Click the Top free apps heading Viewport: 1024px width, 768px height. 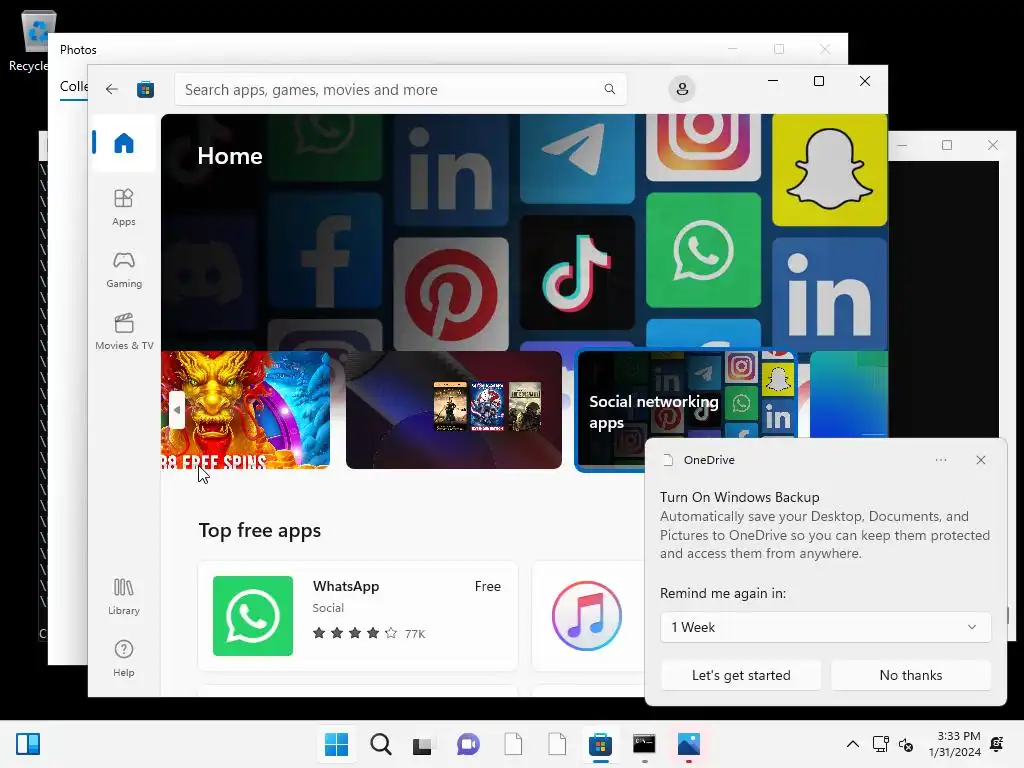[x=260, y=530]
